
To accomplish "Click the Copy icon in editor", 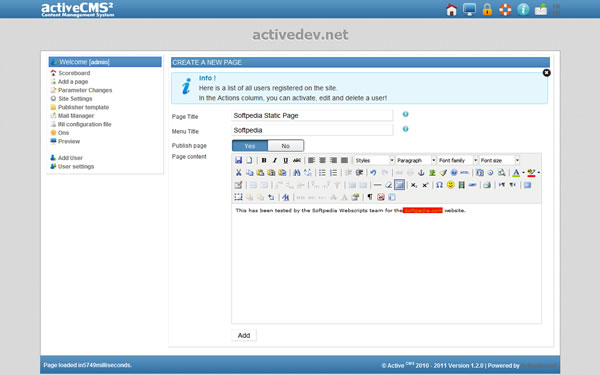I will point(249,173).
